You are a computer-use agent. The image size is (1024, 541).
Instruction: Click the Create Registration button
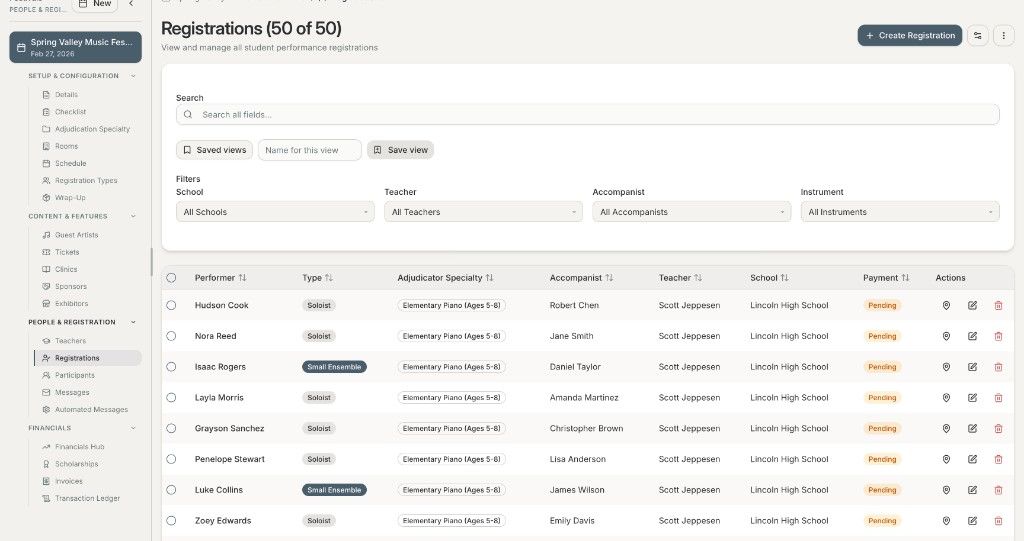pos(909,36)
